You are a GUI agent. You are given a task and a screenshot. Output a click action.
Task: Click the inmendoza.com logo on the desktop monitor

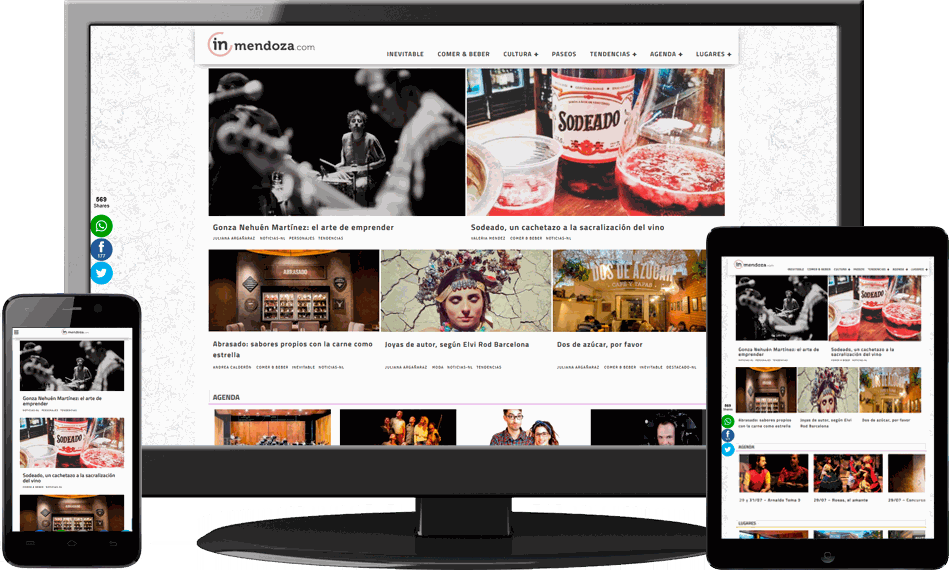click(262, 45)
